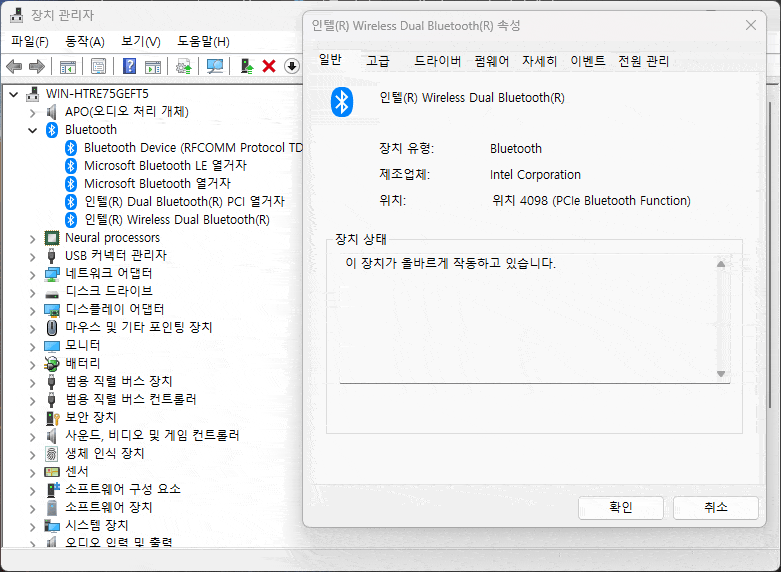Click the 네트워크 어댑터 network icon

(x=52, y=274)
